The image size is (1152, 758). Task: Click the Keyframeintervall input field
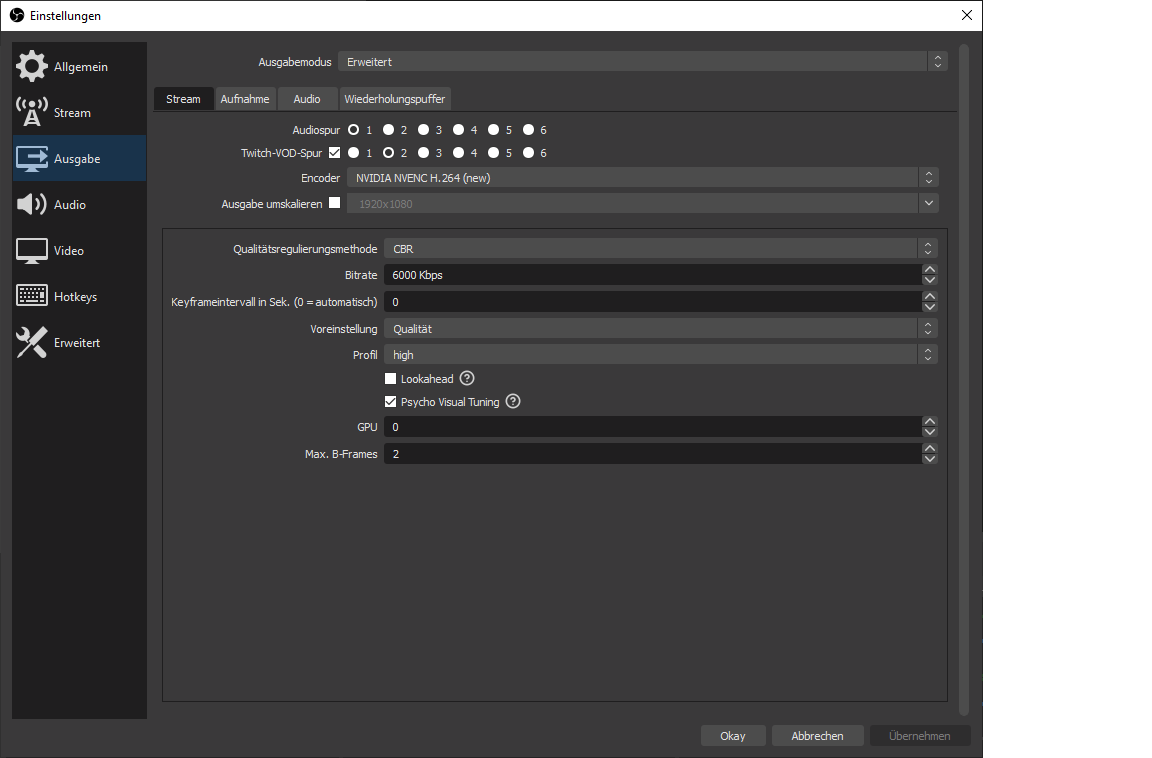point(652,302)
